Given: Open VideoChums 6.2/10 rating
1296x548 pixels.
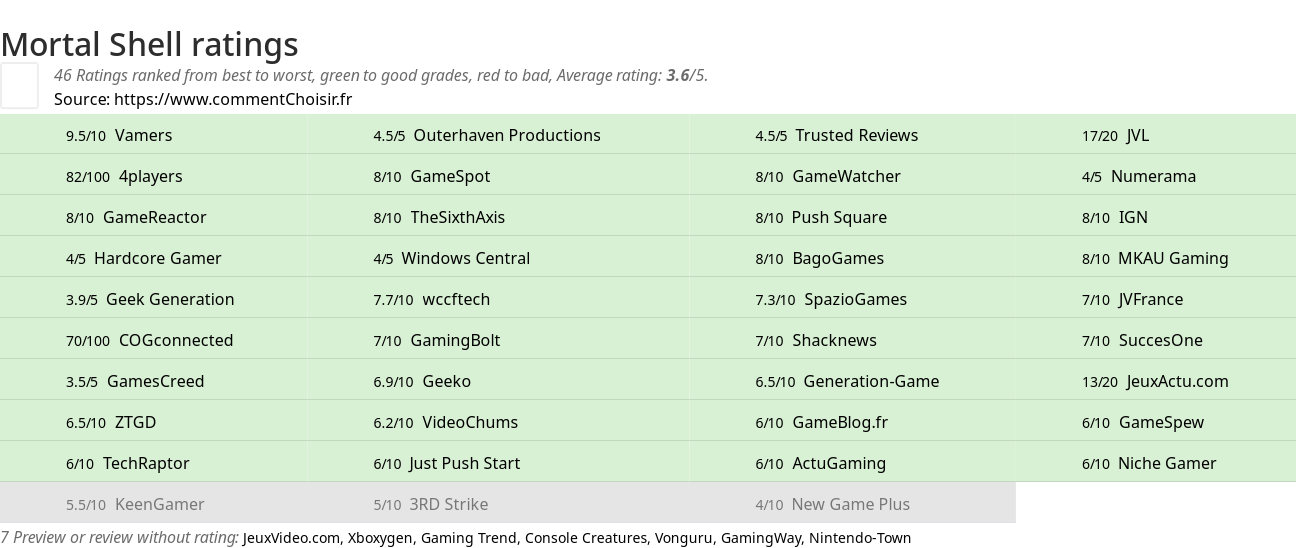Looking at the screenshot, I should 446,422.
